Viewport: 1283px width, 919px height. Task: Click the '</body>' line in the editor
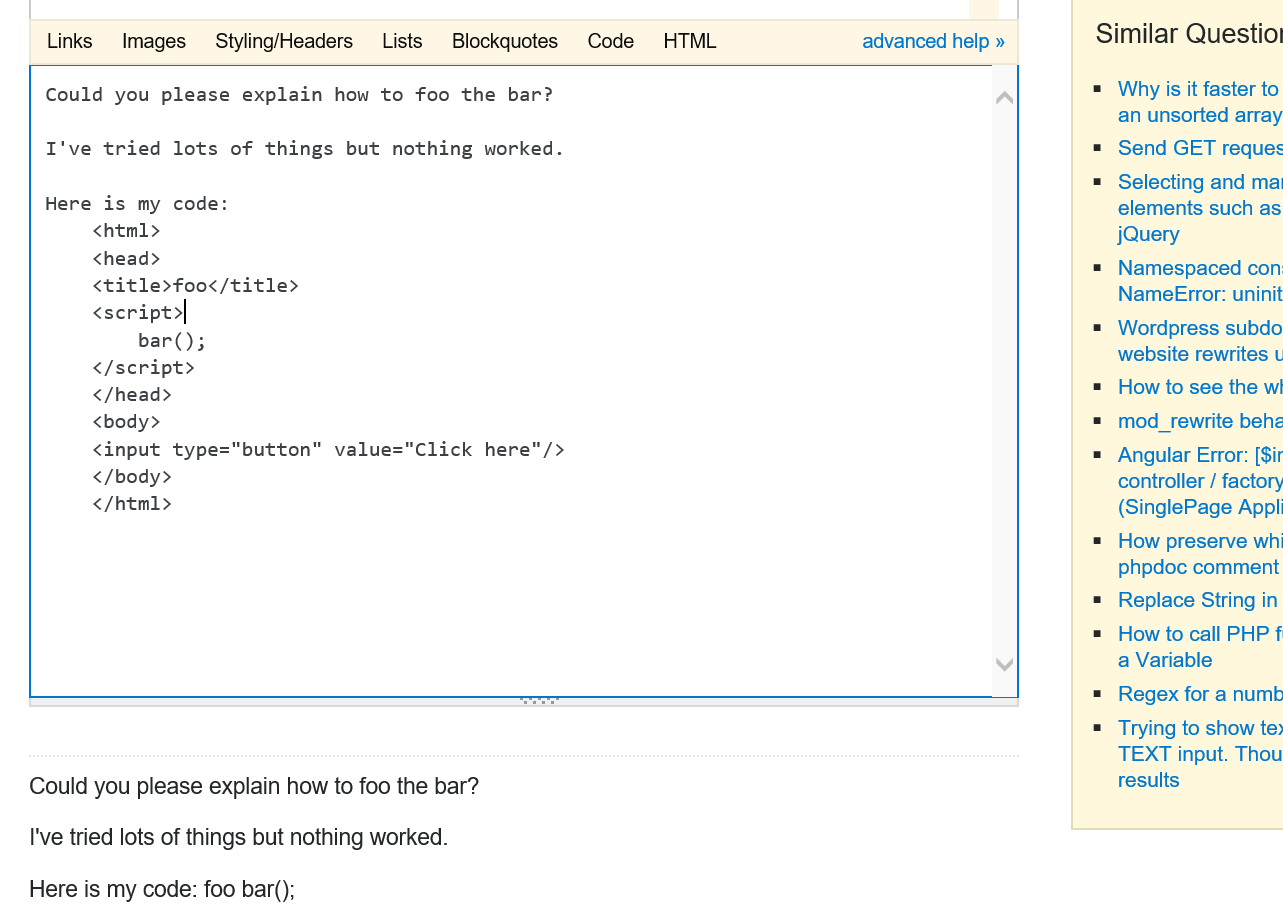132,477
